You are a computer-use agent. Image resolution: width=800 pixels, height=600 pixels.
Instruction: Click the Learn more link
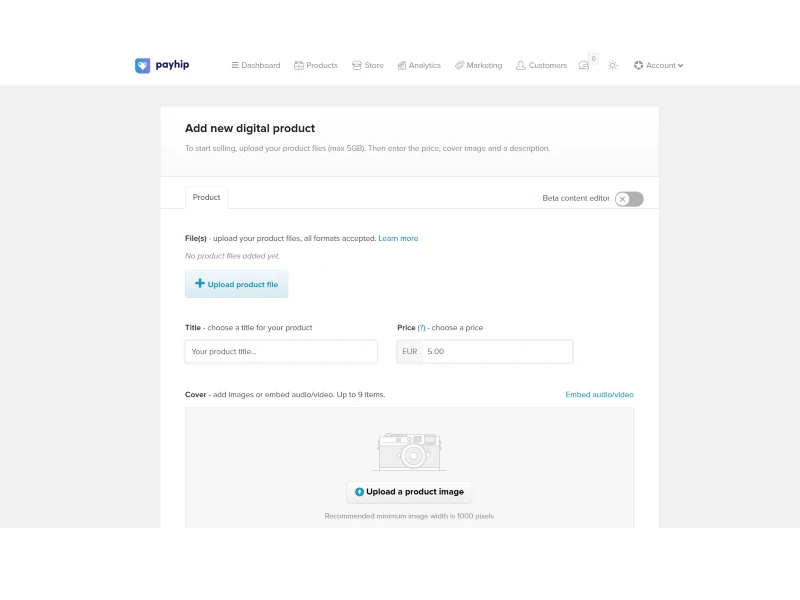[x=398, y=238]
